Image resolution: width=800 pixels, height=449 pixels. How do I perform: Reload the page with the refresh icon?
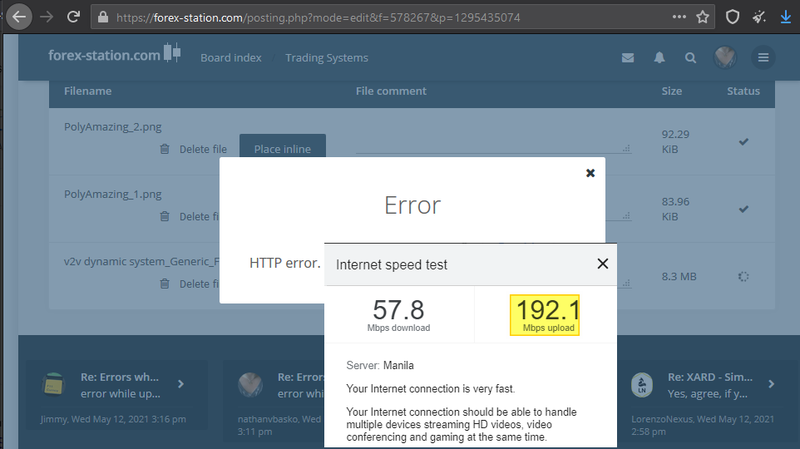[73, 17]
